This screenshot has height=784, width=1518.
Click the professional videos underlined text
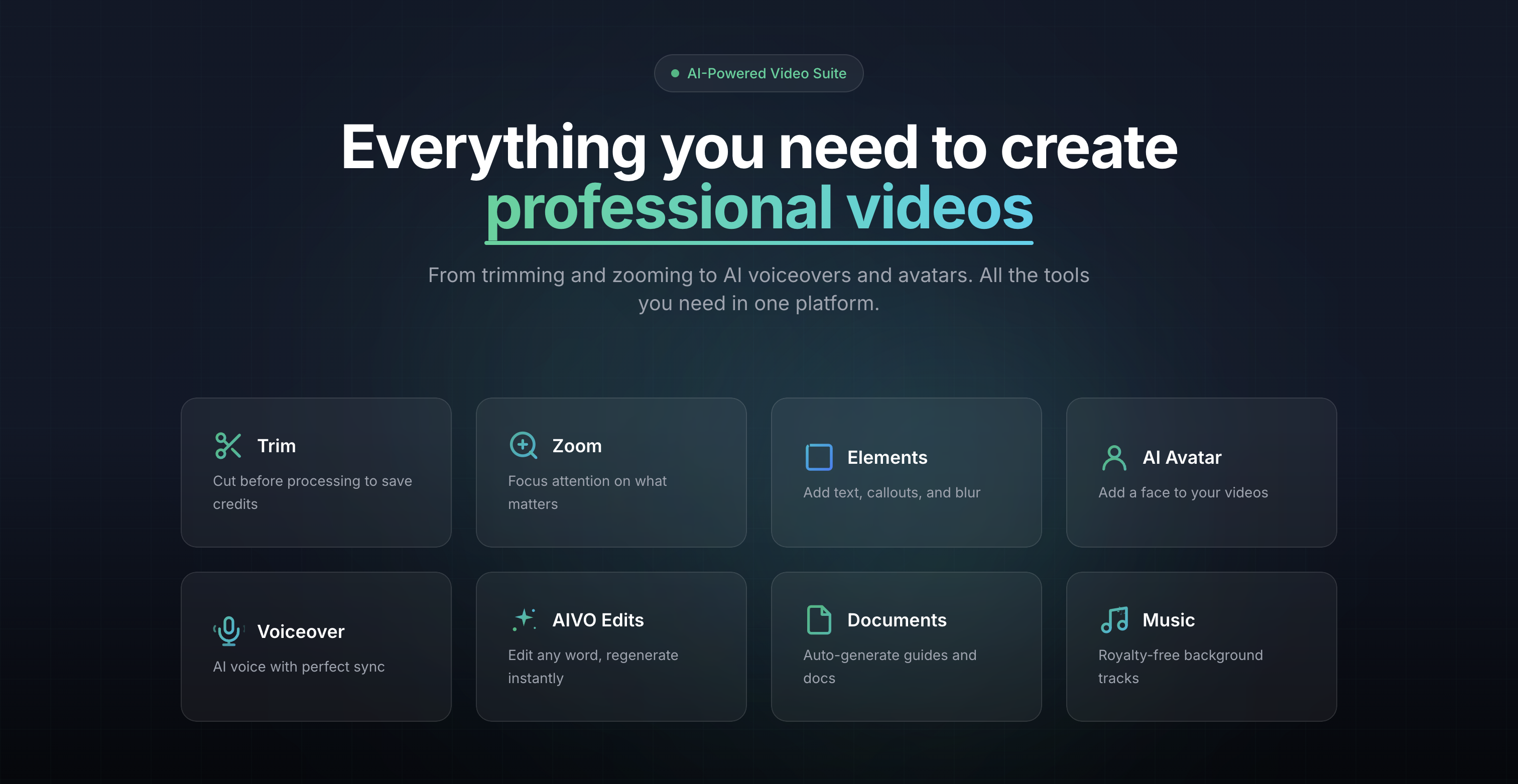point(759,207)
